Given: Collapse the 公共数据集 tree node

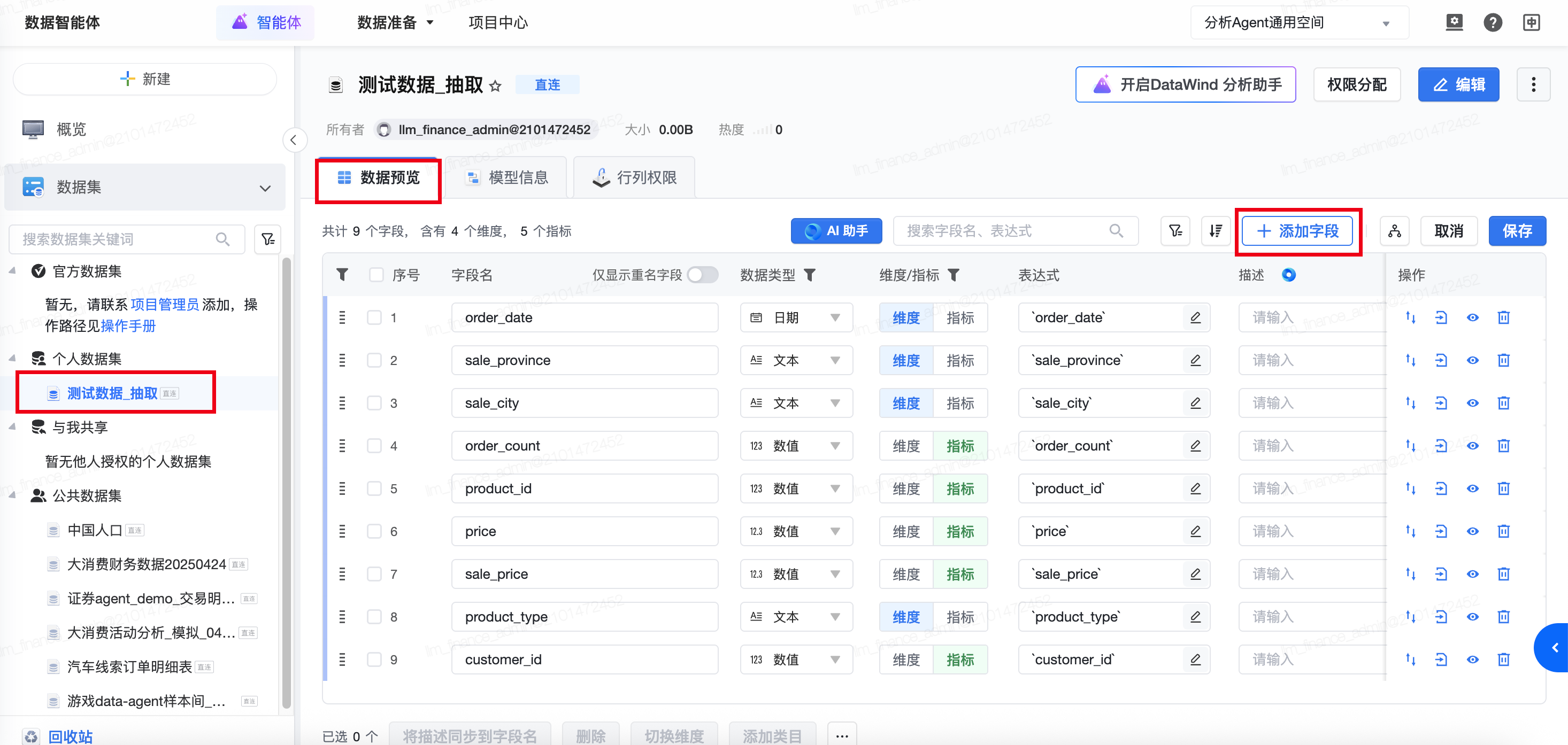Looking at the screenshot, I should click(x=12, y=495).
